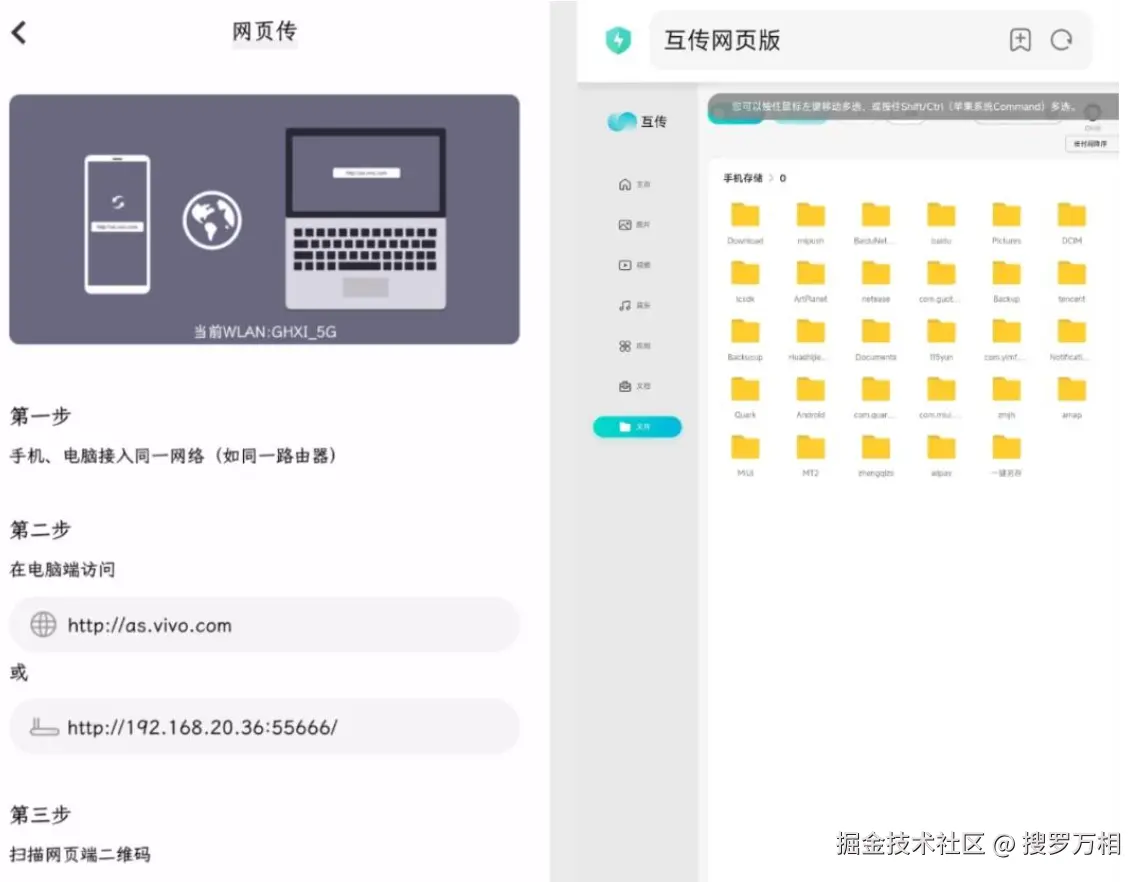Open the apps section in sidebar
The height and width of the screenshot is (882, 1146).
click(x=634, y=346)
